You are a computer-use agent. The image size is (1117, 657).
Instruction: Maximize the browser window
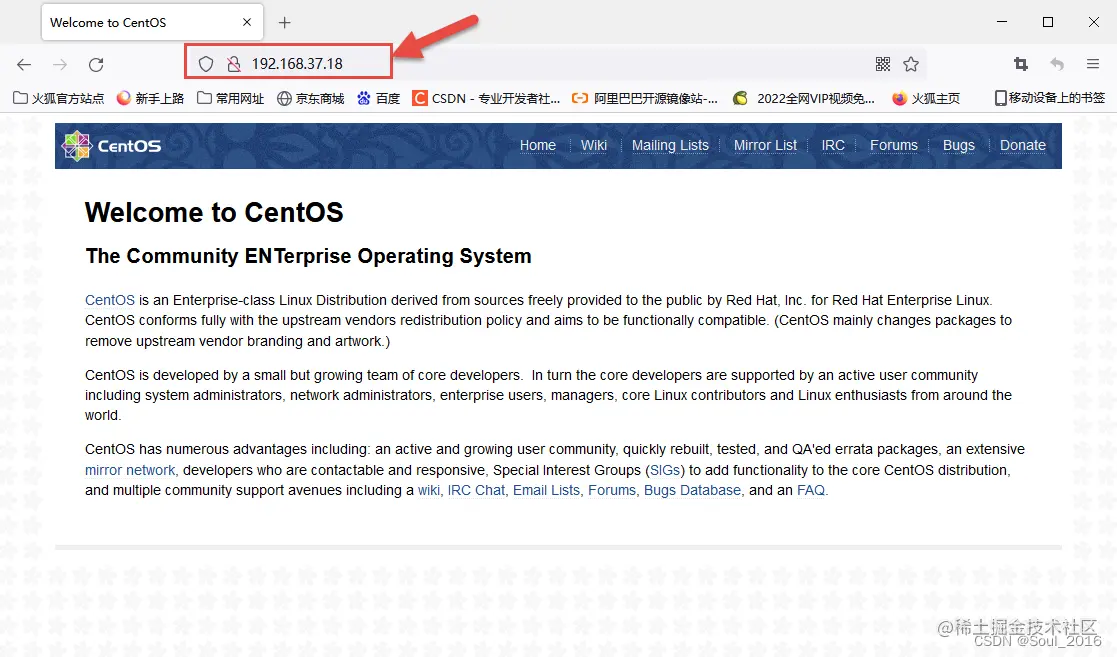point(1047,22)
